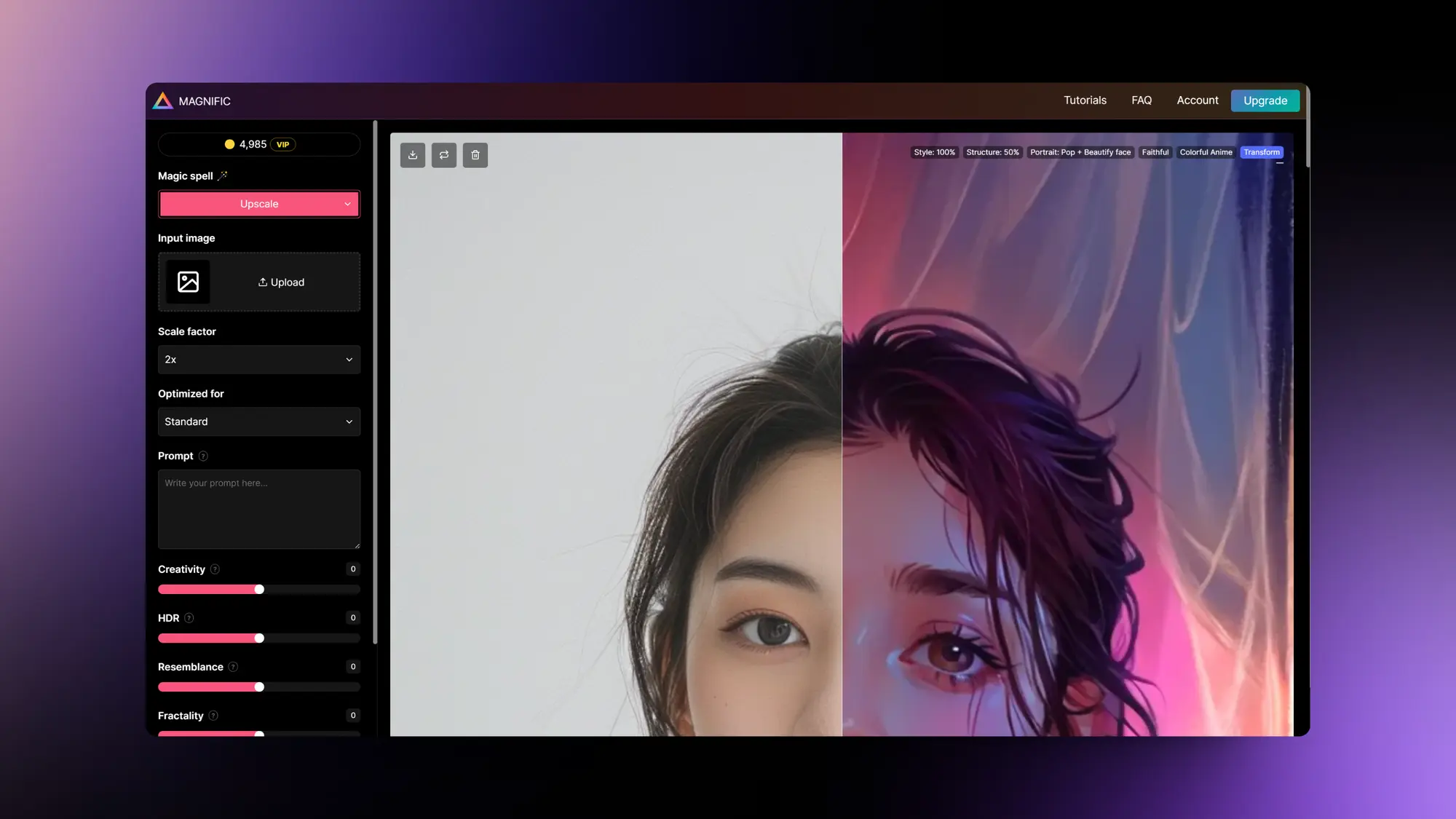Click the Resemblance help icon
1456x819 pixels.
coord(233,667)
